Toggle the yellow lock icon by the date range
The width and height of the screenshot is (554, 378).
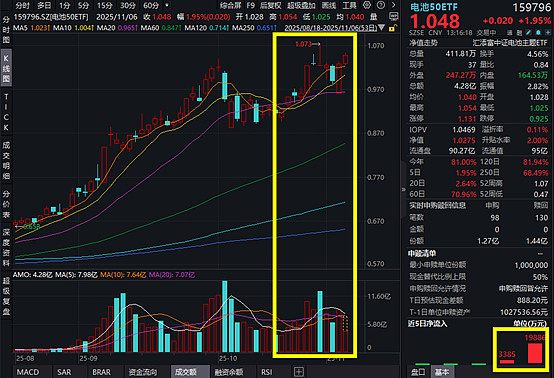click(392, 28)
